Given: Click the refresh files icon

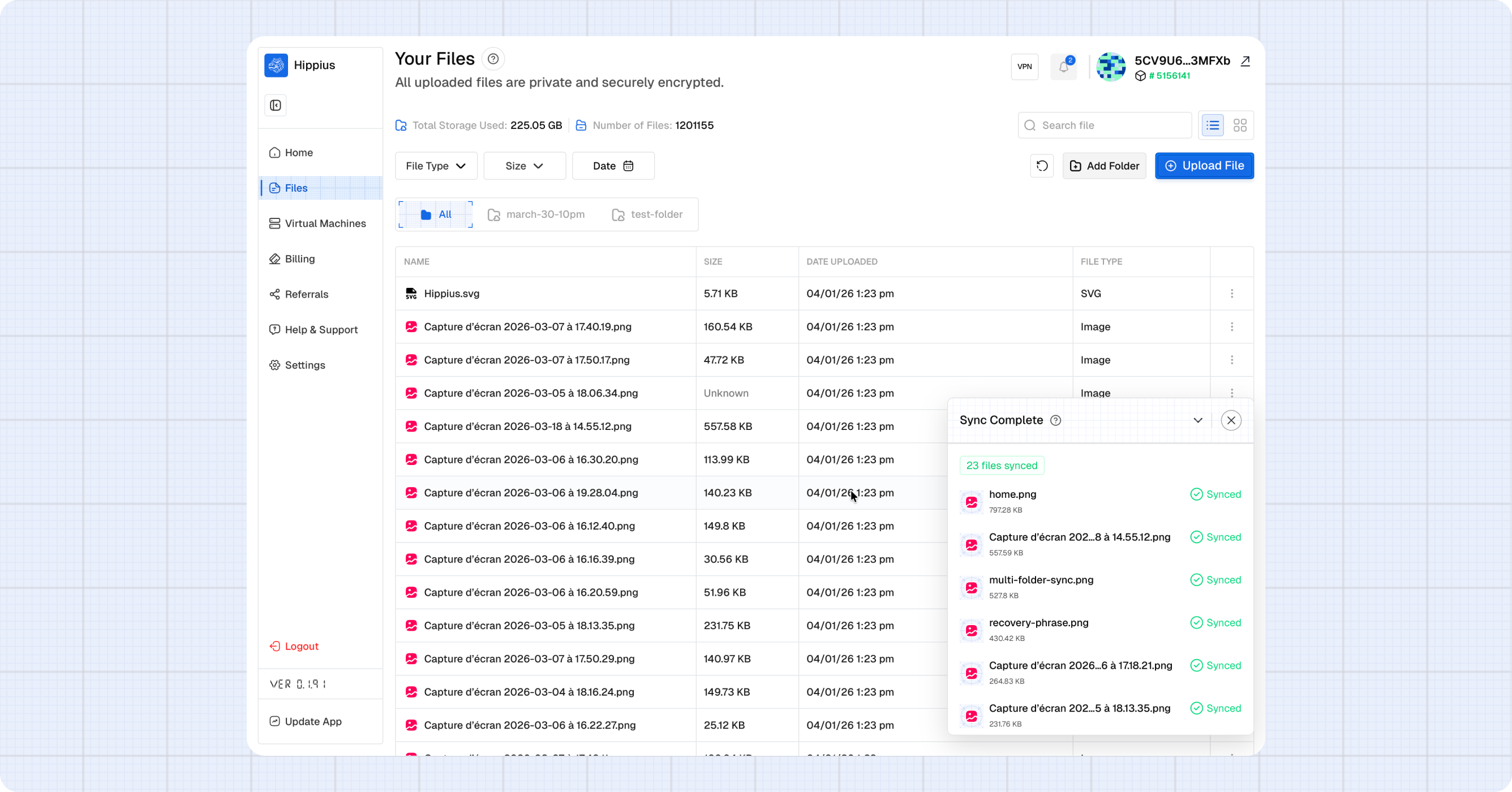Looking at the screenshot, I should [x=1042, y=166].
